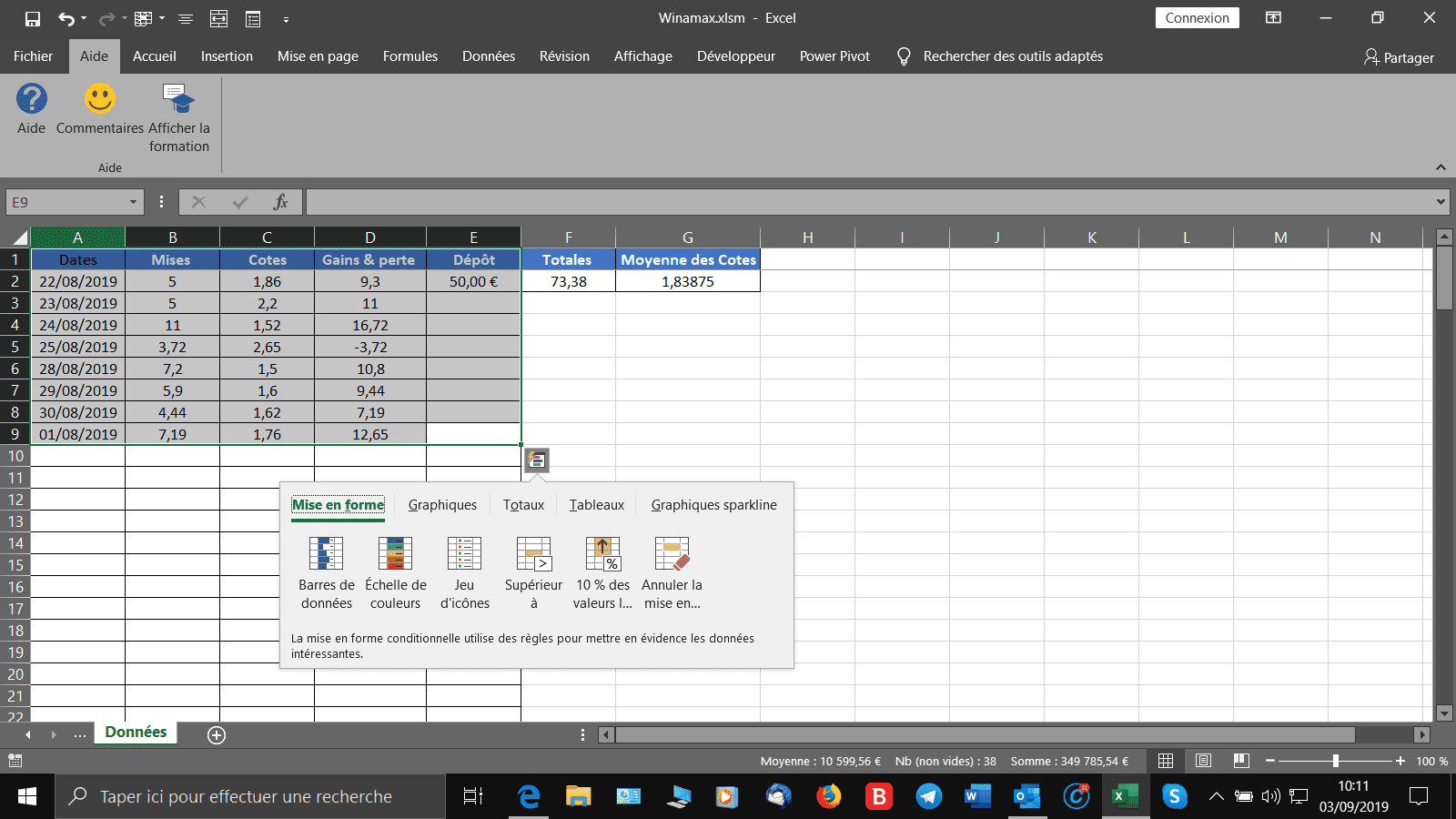1456x819 pixels.
Task: Click Afficher la formation icon
Action: (178, 100)
